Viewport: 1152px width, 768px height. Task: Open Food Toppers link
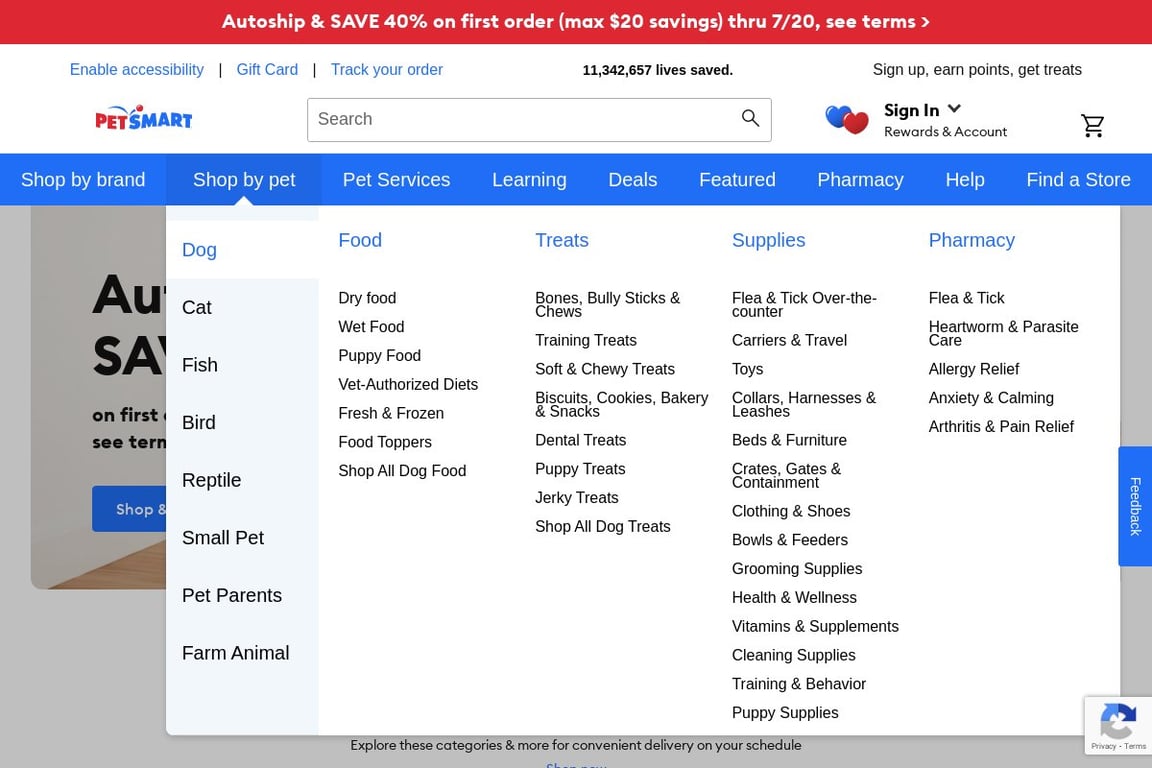coord(385,442)
